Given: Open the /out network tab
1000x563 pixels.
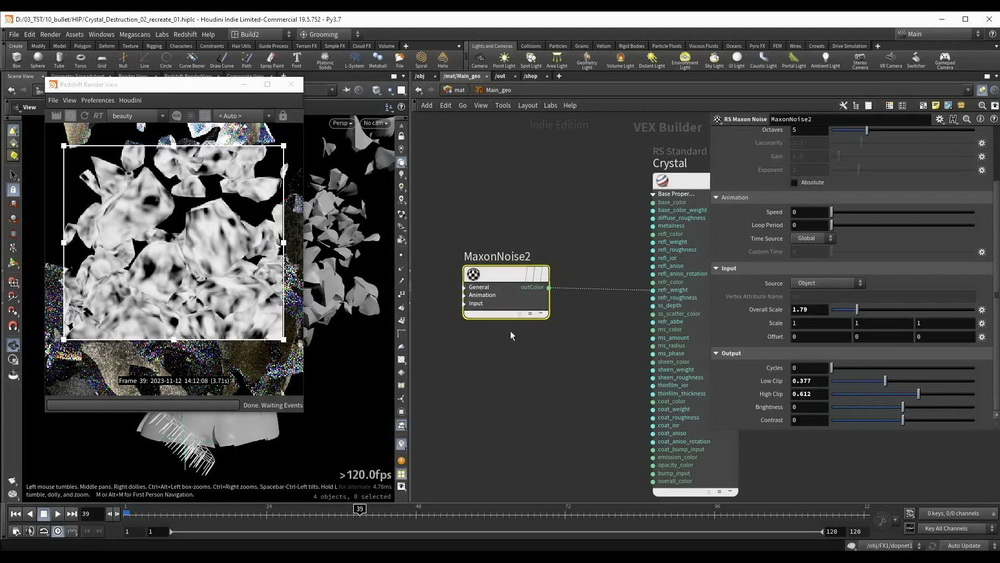Looking at the screenshot, I should pos(500,76).
